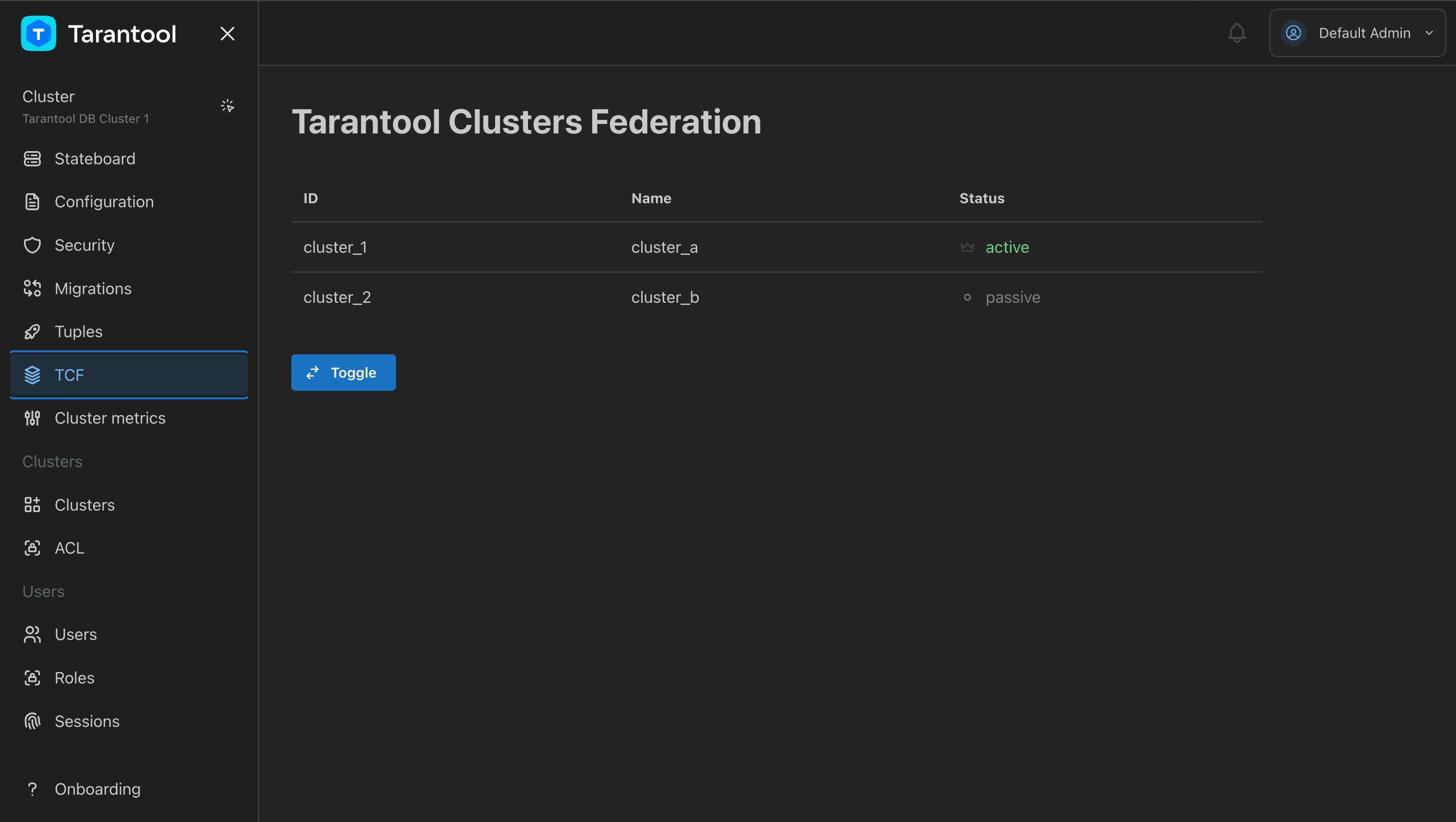Click the Tarantool logo icon
Screen dimensions: 1456x822
pos(38,34)
